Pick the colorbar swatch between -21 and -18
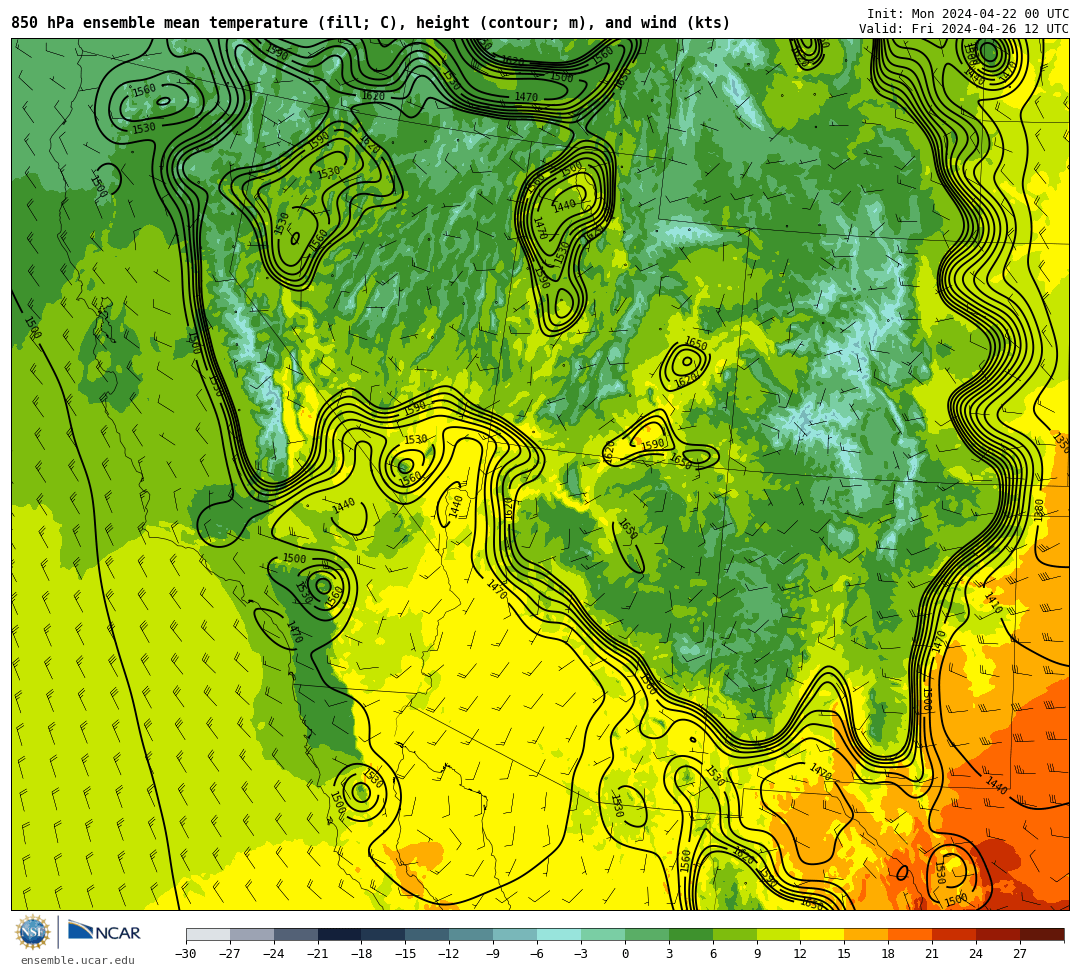The height and width of the screenshot is (973, 1080). click(x=340, y=934)
